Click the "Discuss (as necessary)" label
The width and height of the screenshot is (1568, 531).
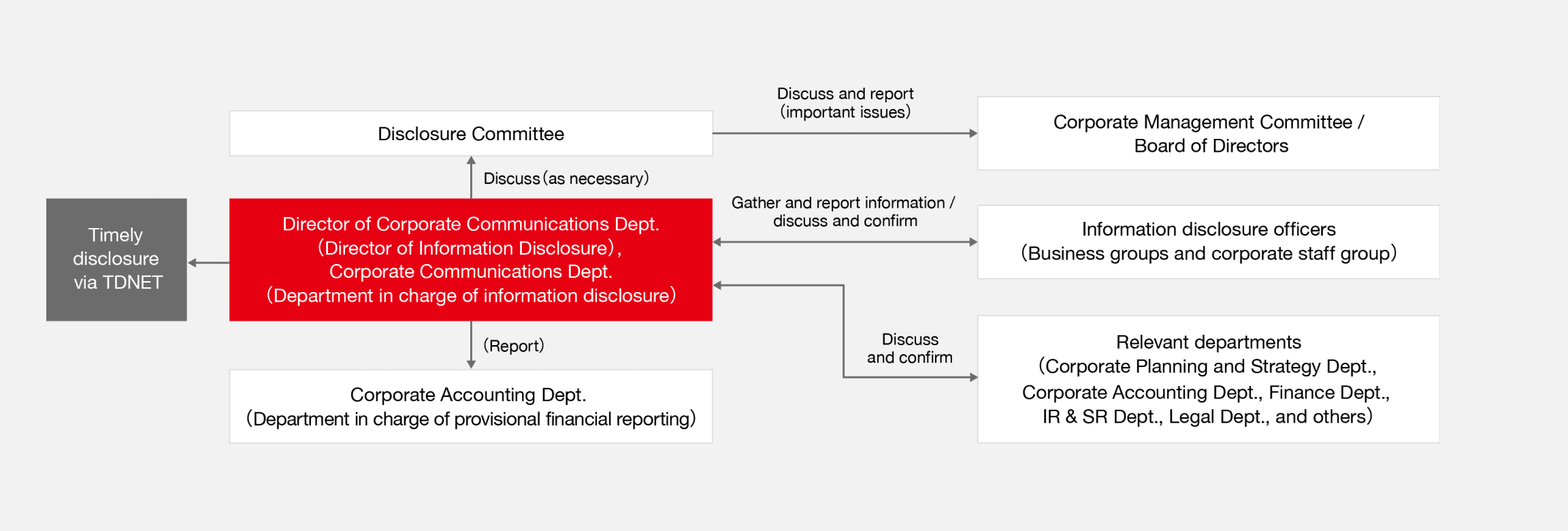[566, 178]
